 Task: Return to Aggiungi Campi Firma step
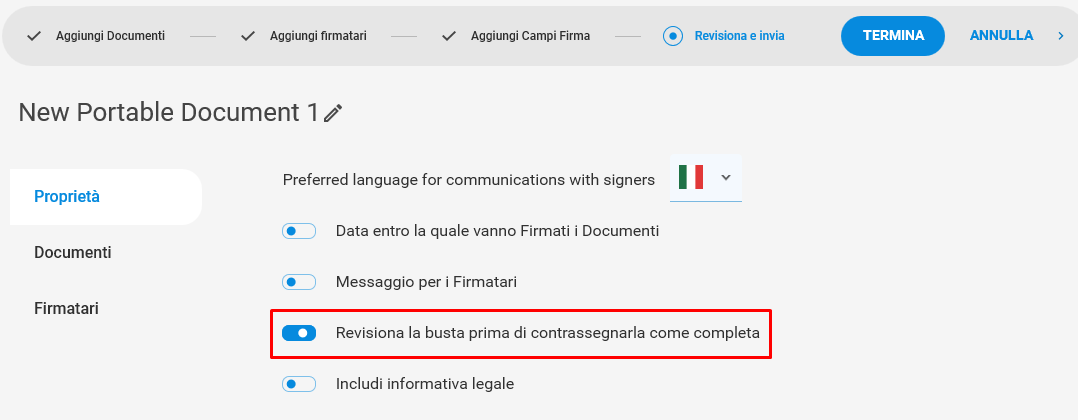530,36
